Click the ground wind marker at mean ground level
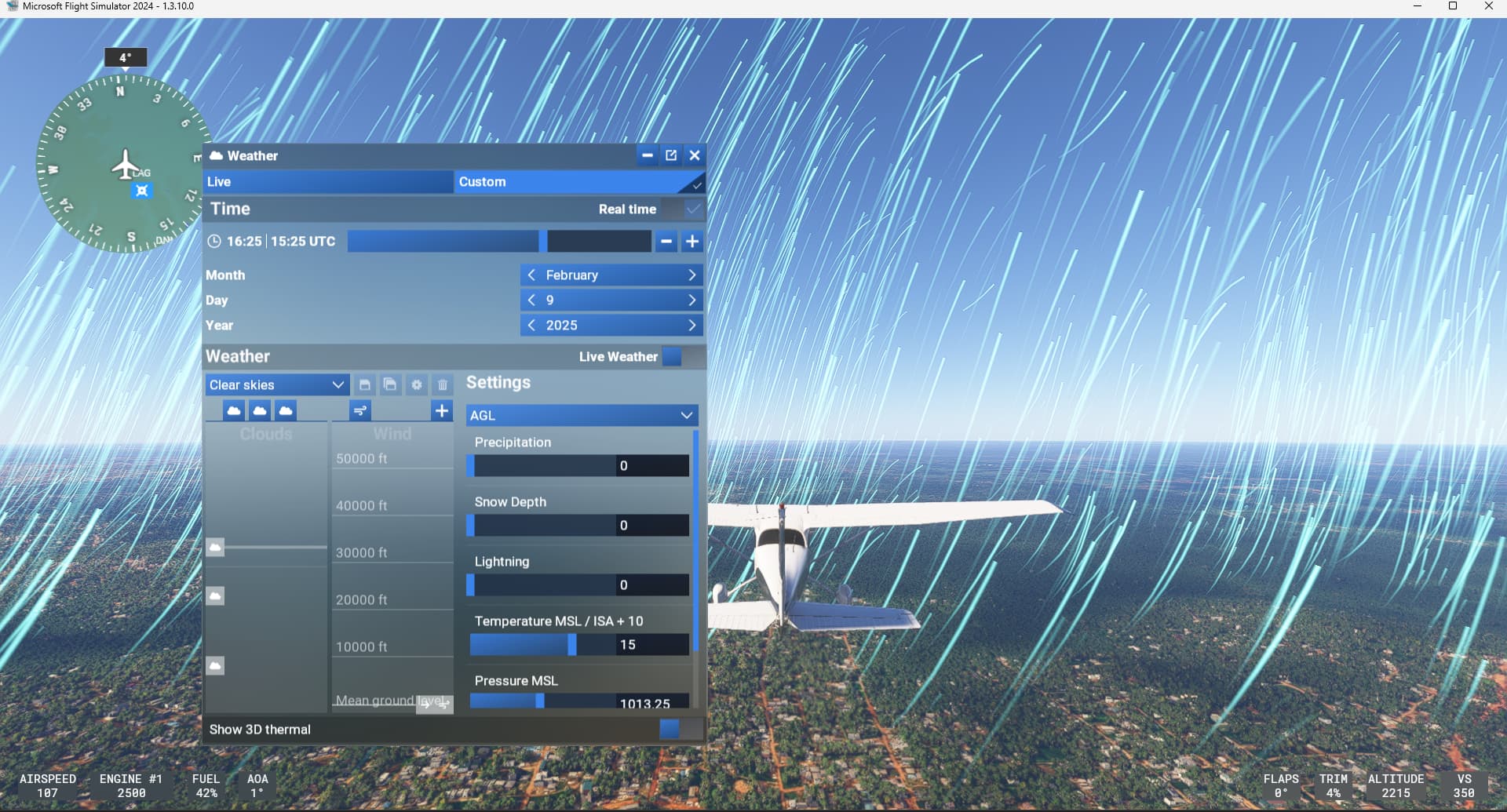This screenshot has width=1507, height=812. coord(436,704)
